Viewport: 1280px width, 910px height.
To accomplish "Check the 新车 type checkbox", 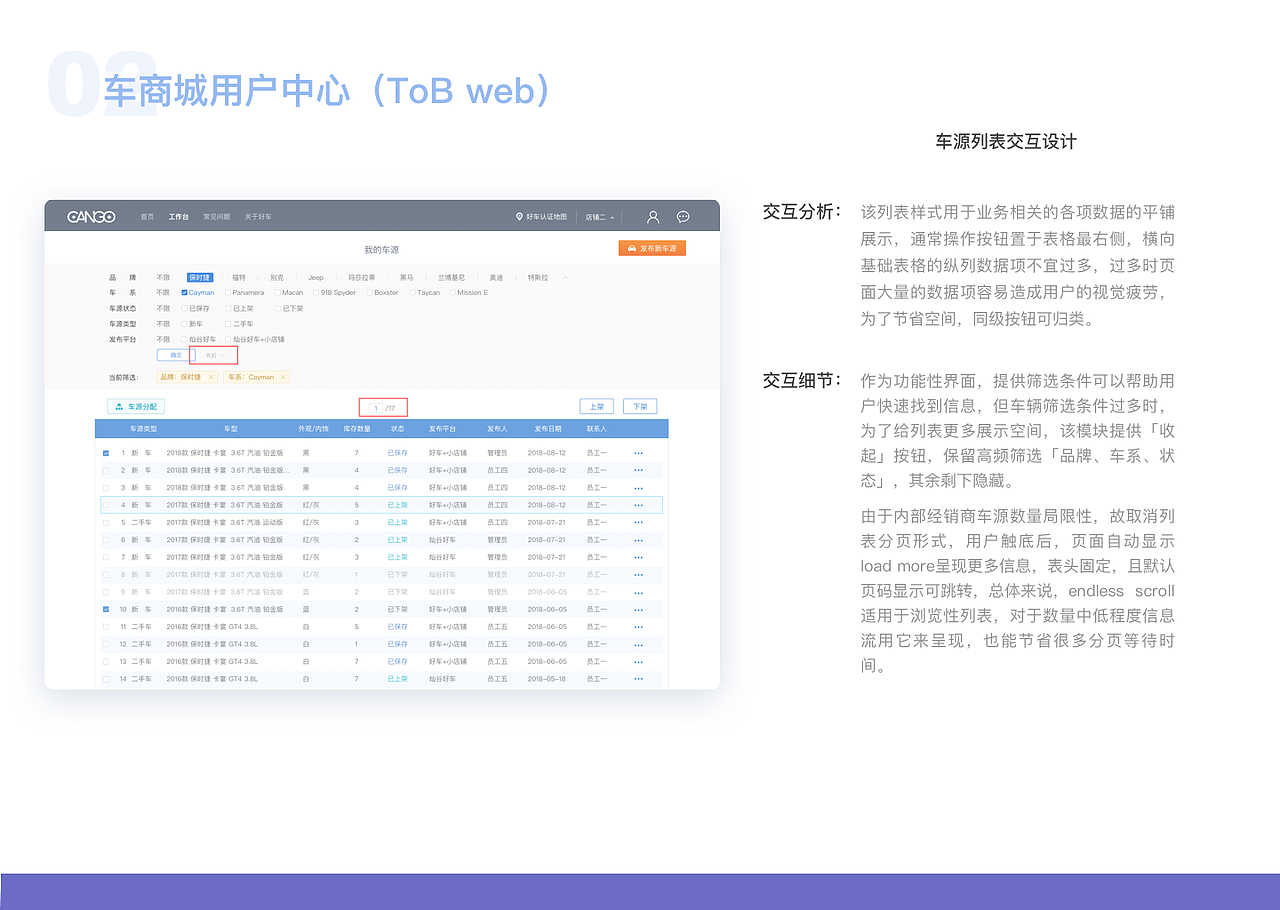I will [x=184, y=324].
